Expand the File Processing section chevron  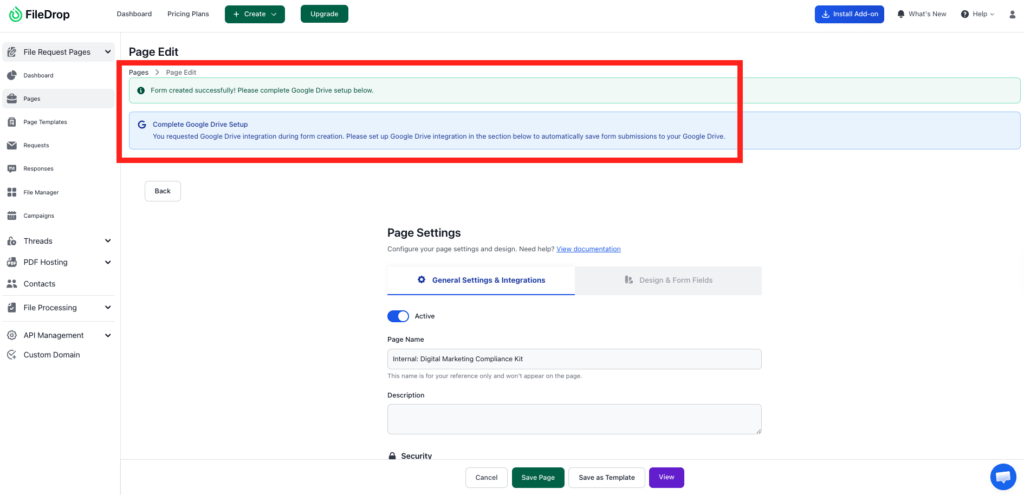click(x=108, y=308)
